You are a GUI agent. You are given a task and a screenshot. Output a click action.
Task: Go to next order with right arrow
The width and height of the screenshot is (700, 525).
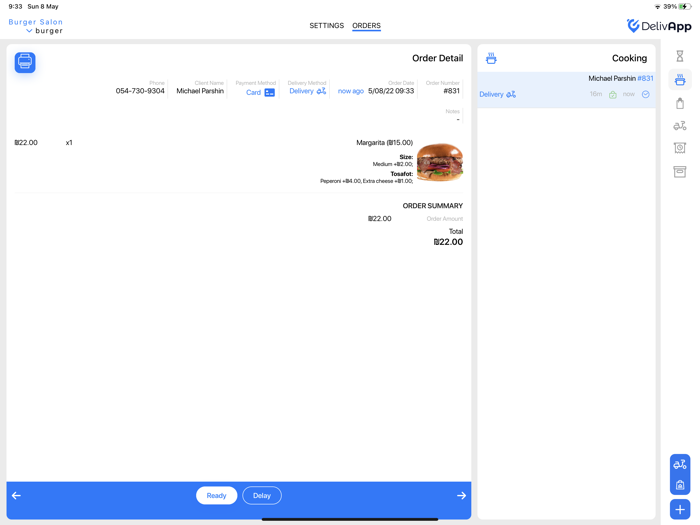(x=461, y=495)
